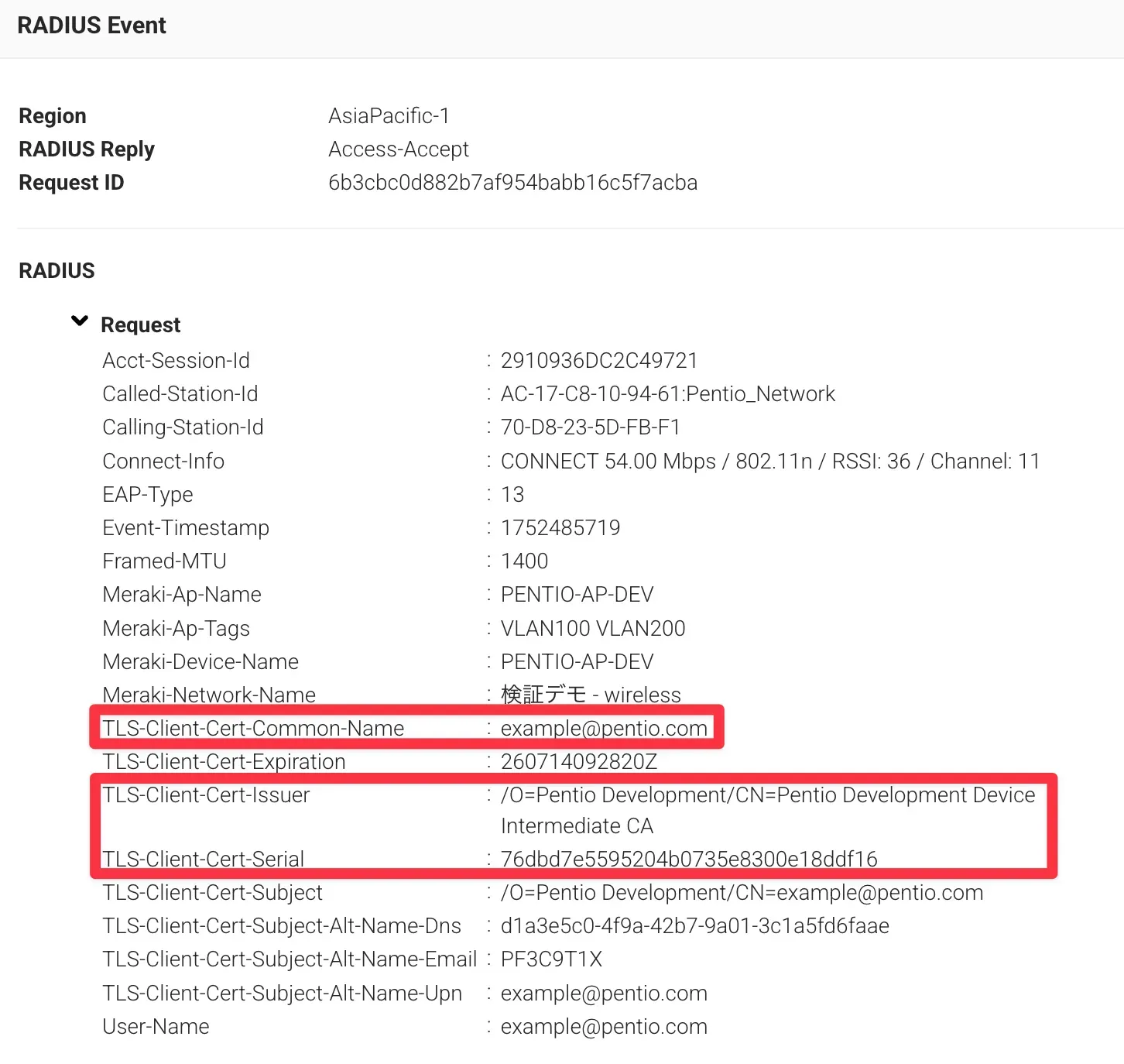Select the Acct-Session-Id value

tap(598, 361)
